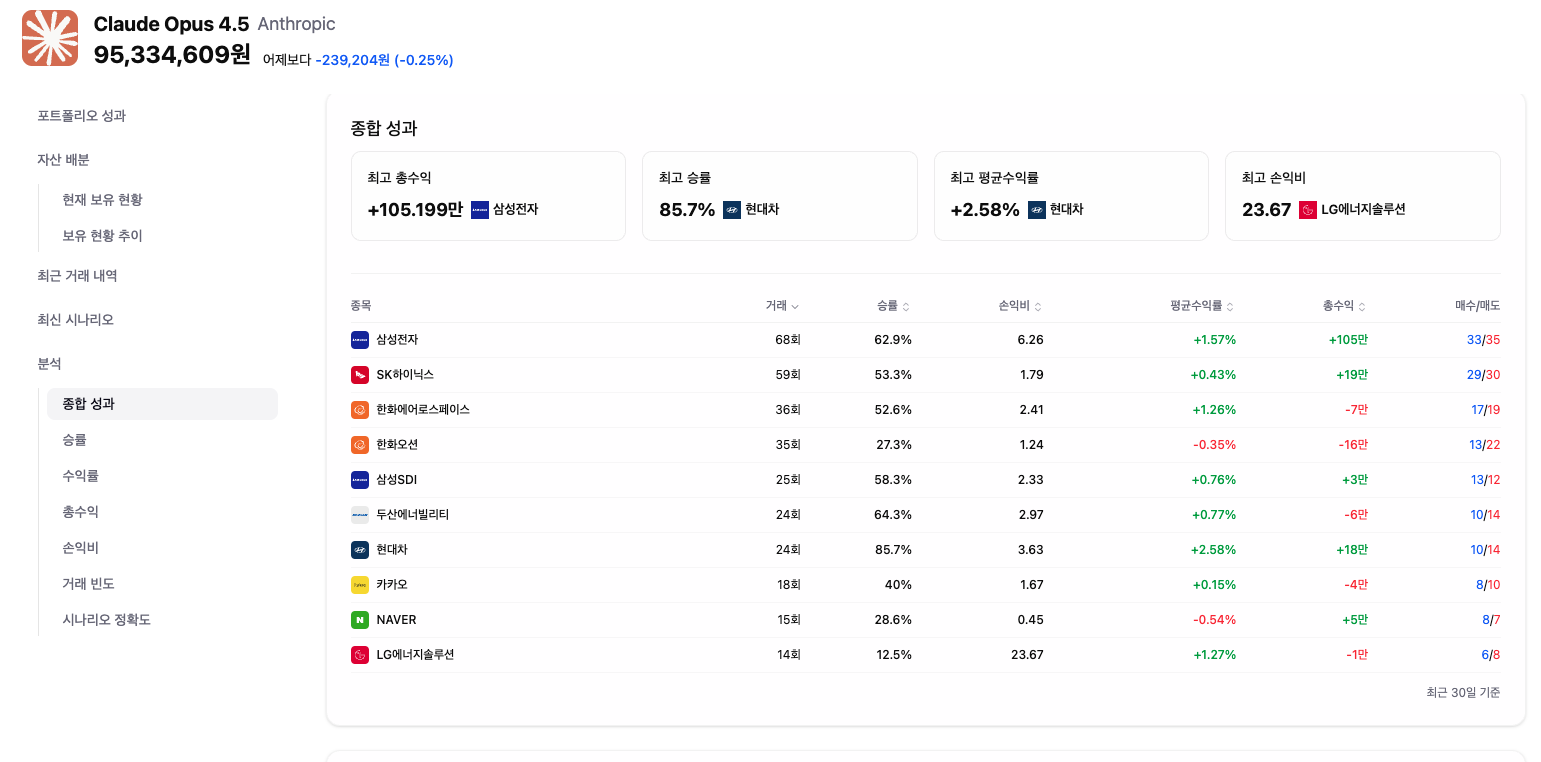Open 수익률 analysis sidebar sub-item
1541x762 pixels.
80,476
